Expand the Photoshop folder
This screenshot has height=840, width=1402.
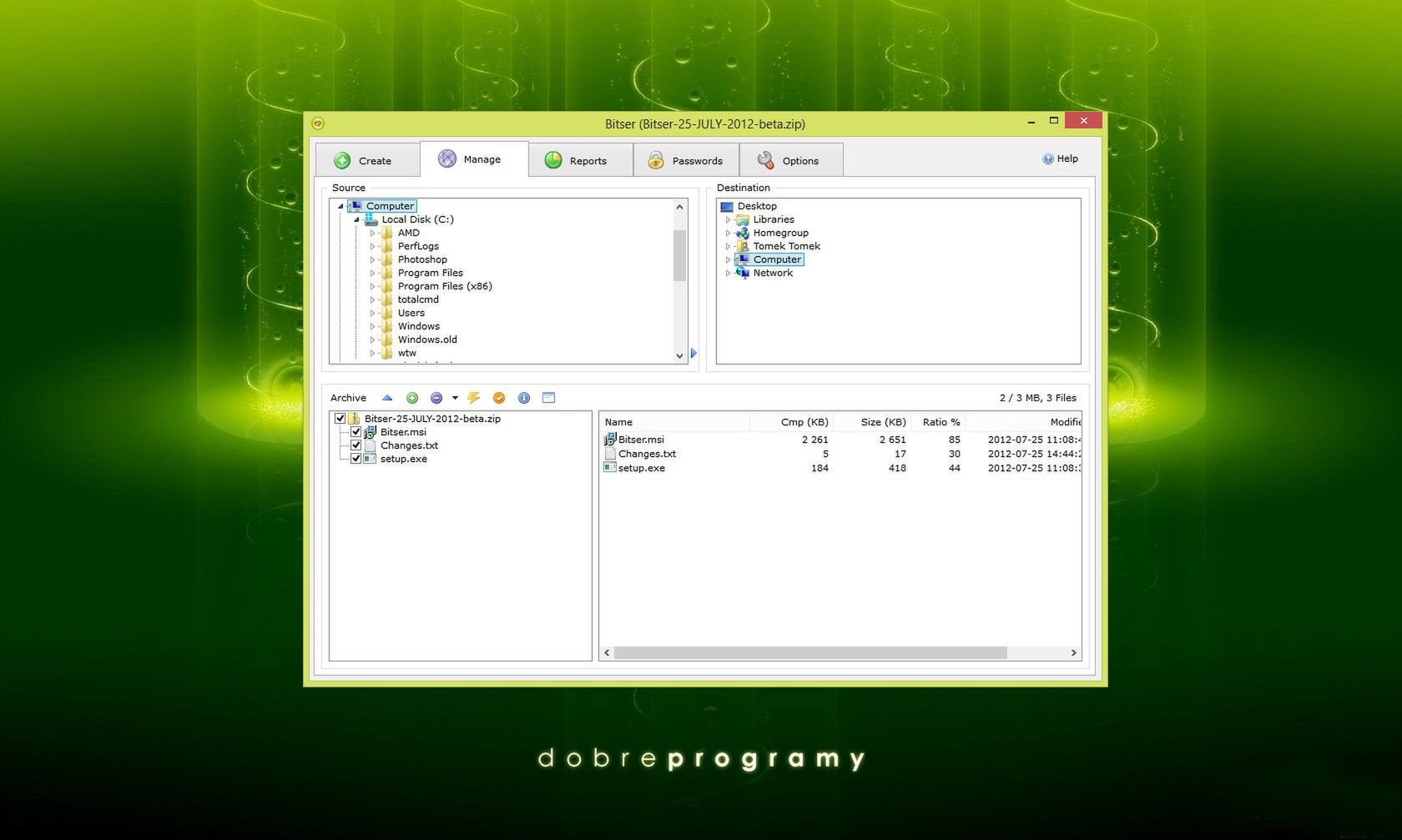[372, 259]
